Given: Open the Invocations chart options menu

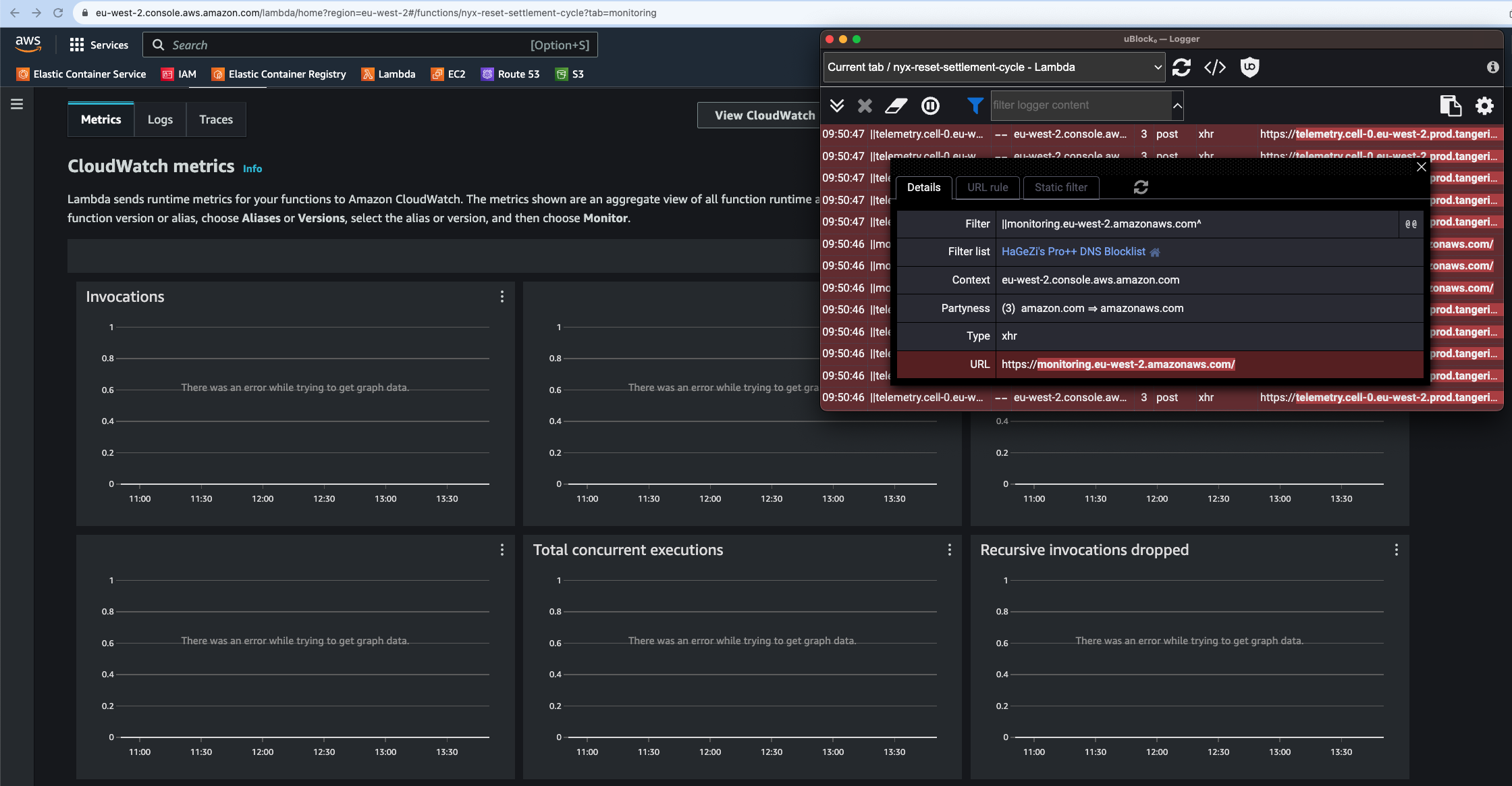Looking at the screenshot, I should [502, 296].
